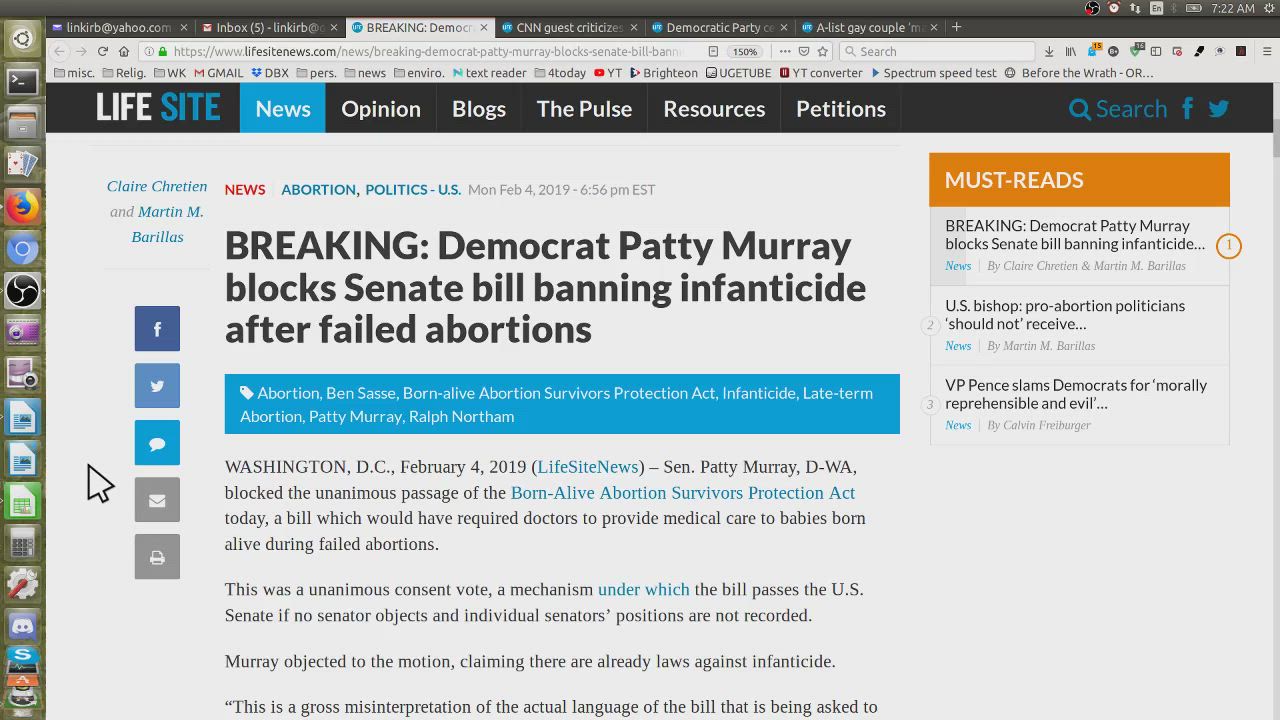The width and height of the screenshot is (1280, 720).
Task: Open comments via speech bubble icon
Action: 157,443
